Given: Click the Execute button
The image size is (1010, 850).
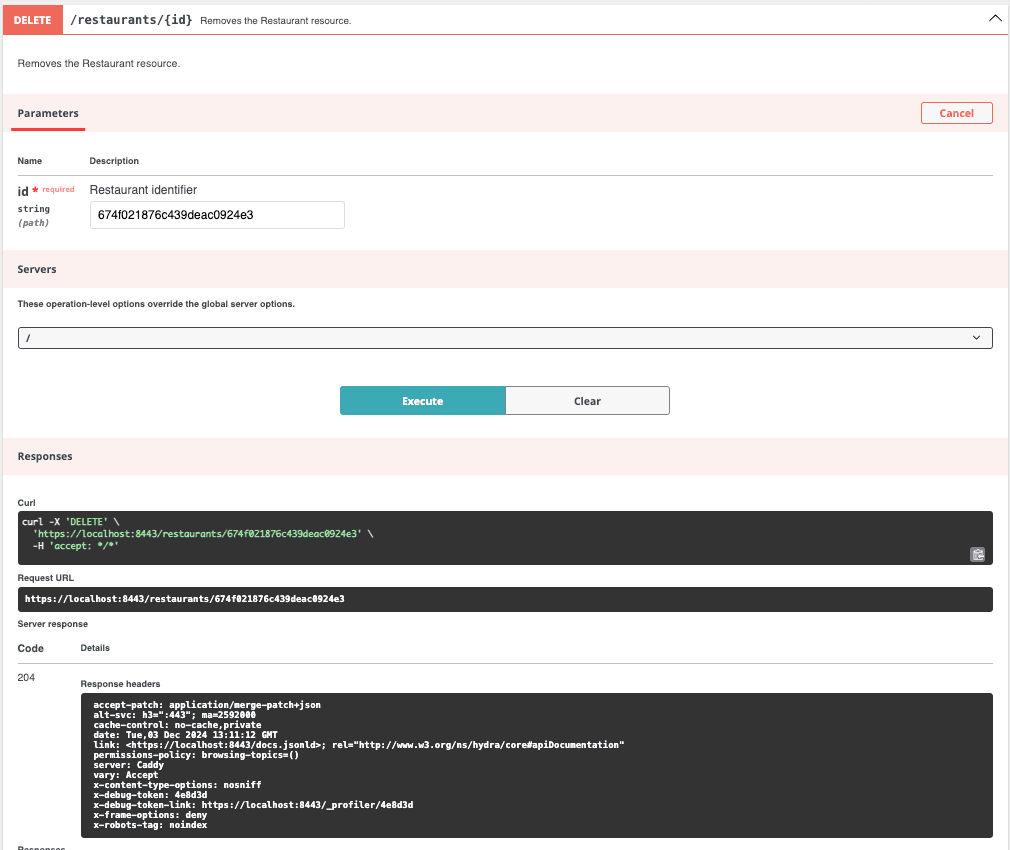Looking at the screenshot, I should [422, 401].
